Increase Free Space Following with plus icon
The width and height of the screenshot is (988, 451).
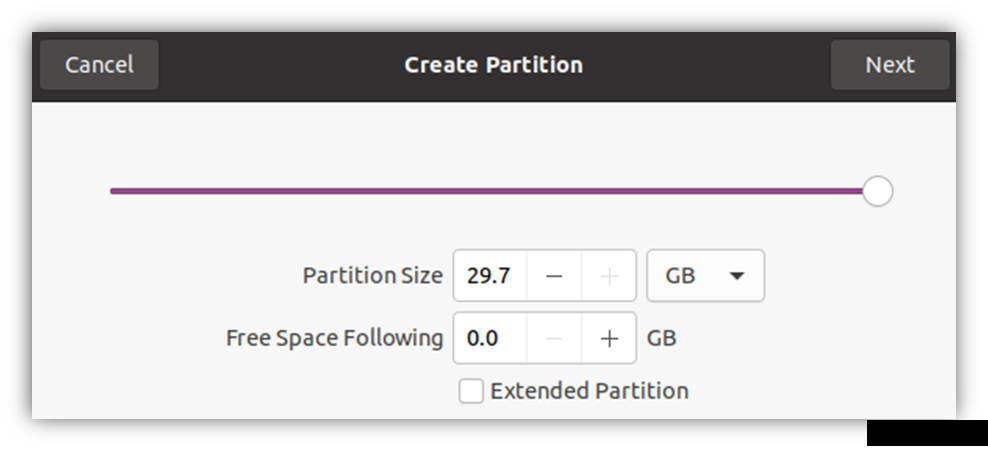(x=609, y=338)
